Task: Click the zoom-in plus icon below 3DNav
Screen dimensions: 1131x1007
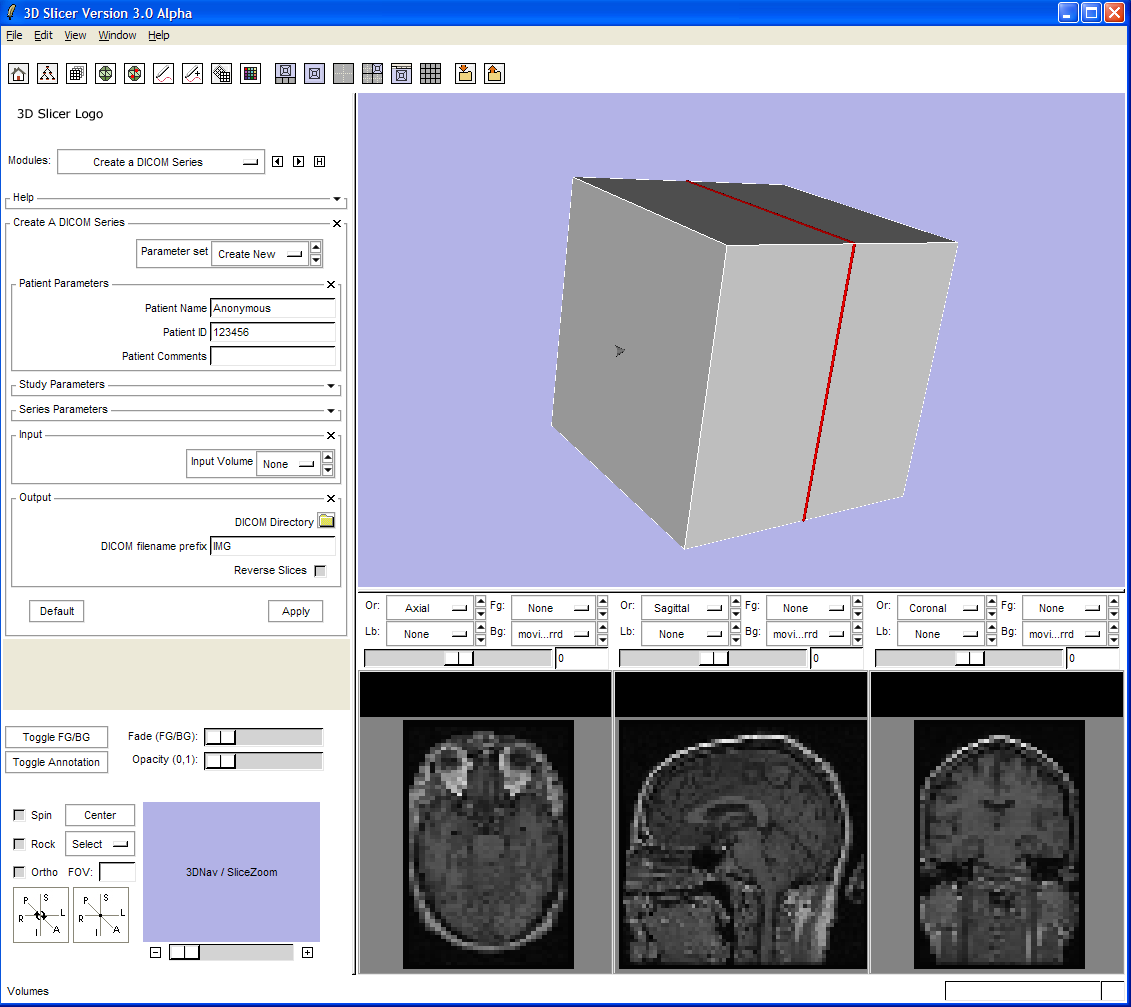Action: [x=307, y=952]
